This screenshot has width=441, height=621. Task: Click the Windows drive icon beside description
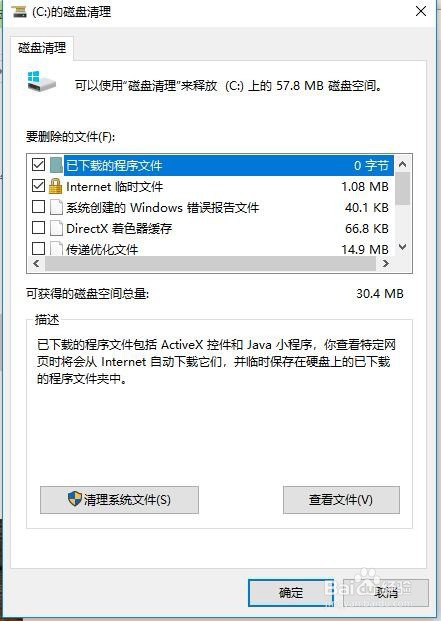[x=41, y=81]
